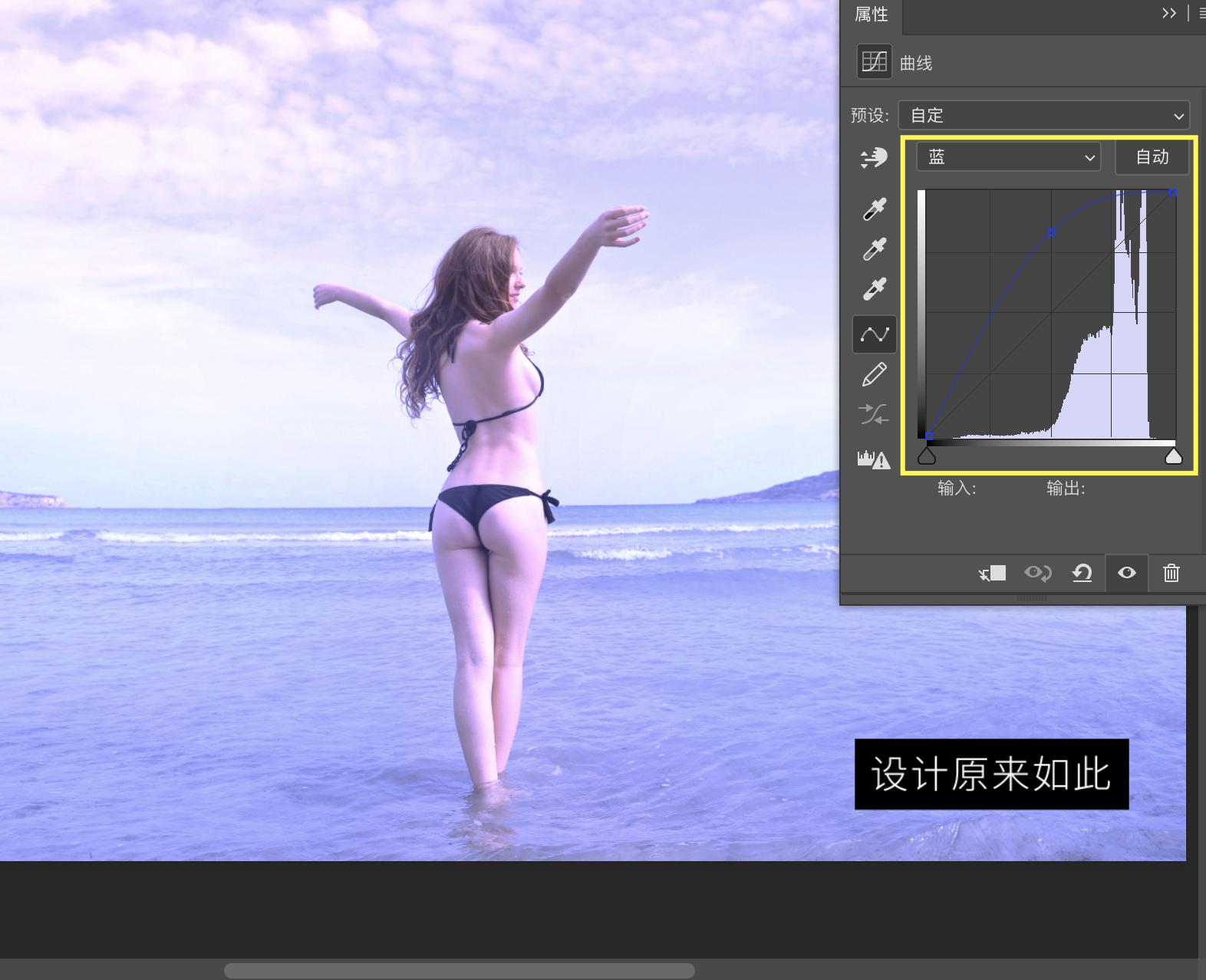Select the white point eyedropper
1206x980 pixels.
pyautogui.click(x=874, y=289)
